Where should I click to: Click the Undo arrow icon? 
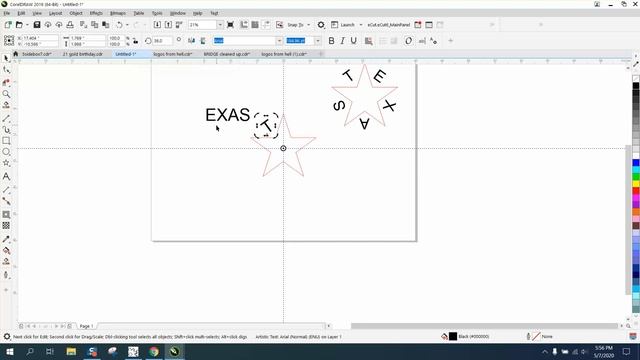[119, 25]
